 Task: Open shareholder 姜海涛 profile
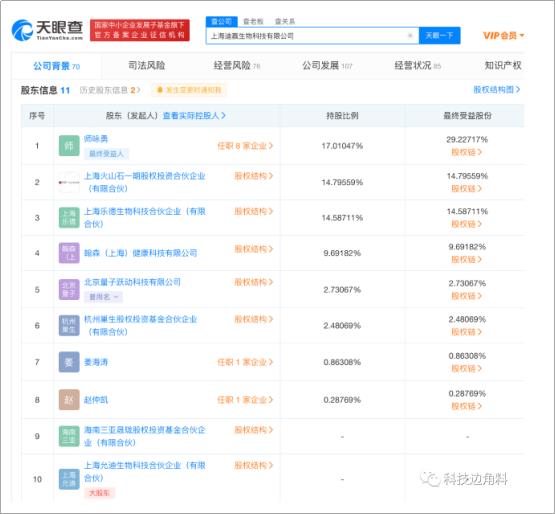96,362
